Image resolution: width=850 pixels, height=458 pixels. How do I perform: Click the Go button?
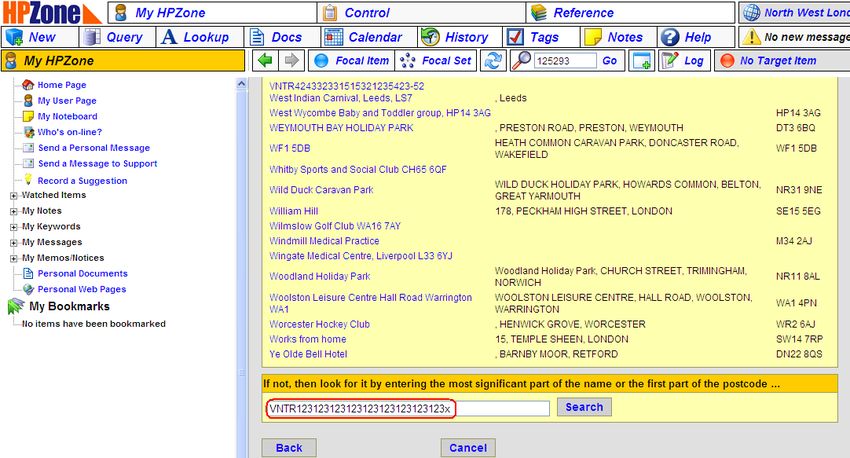point(610,61)
